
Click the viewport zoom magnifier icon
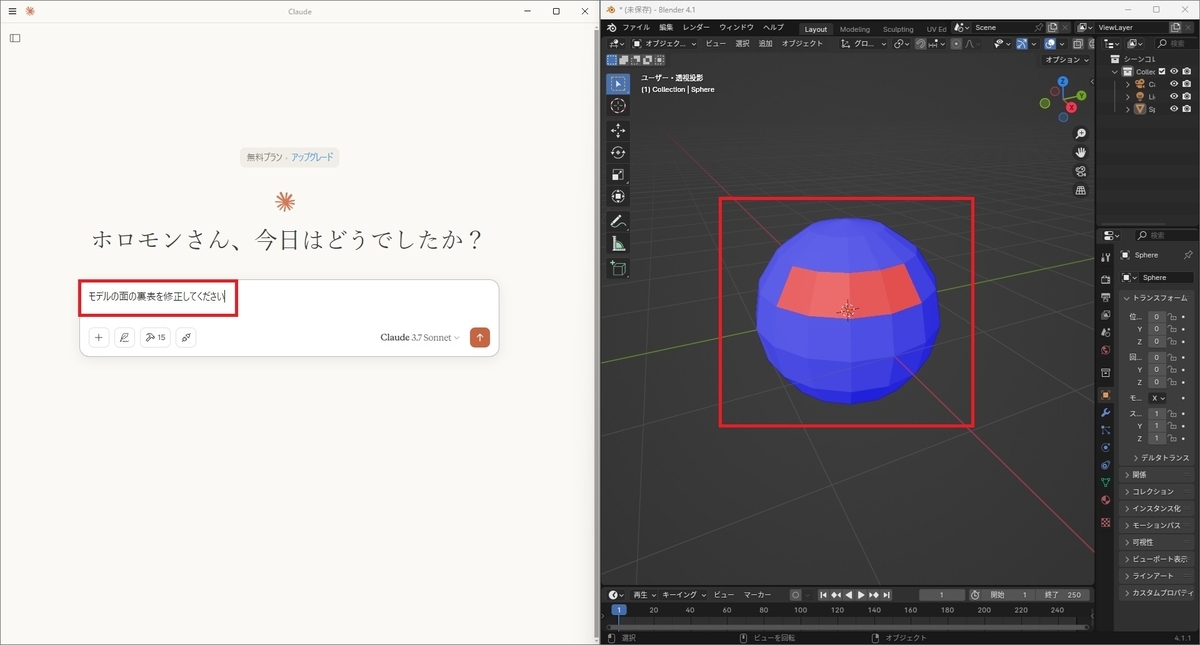tap(1081, 134)
